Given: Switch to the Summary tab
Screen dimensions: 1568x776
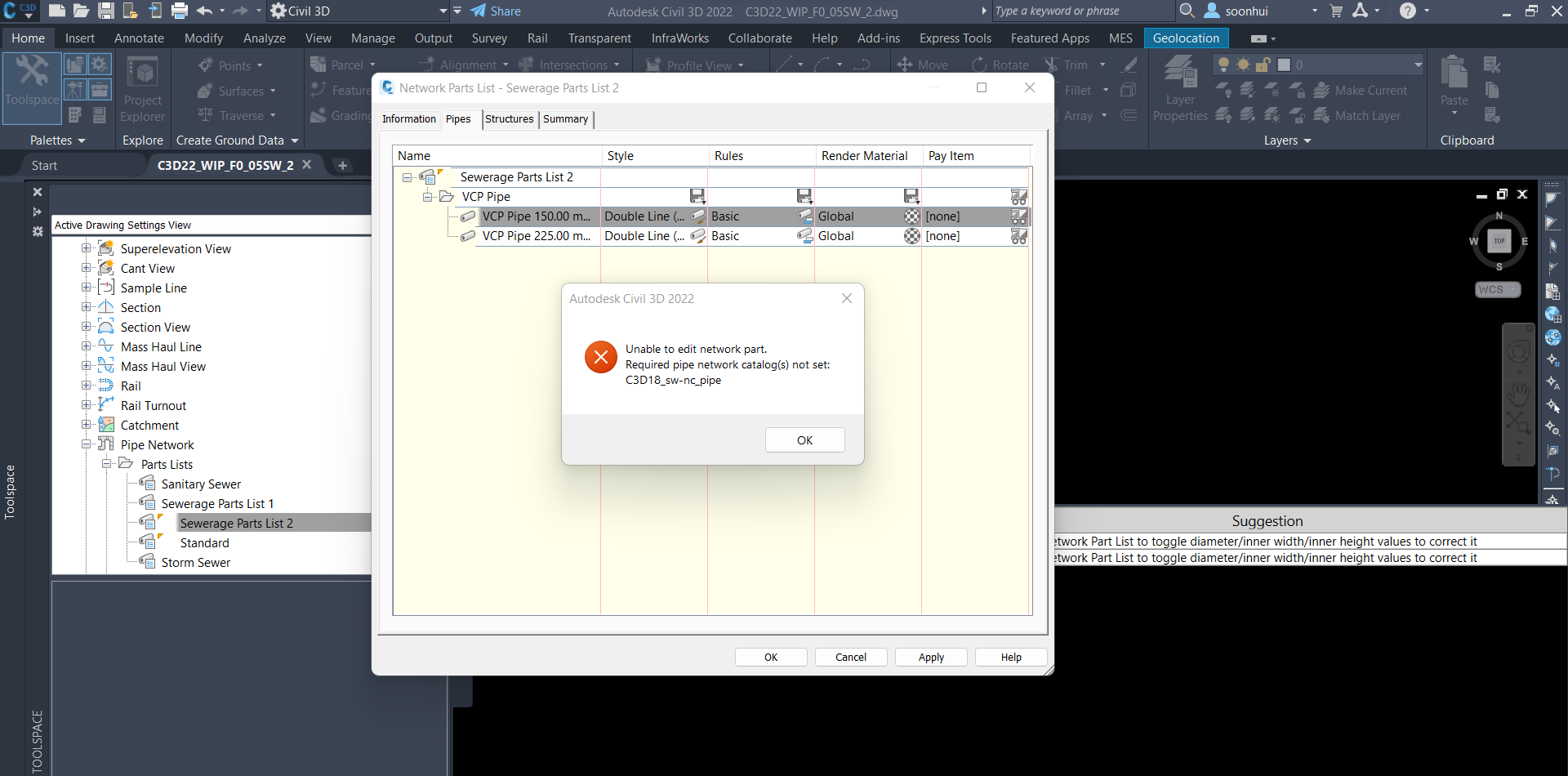Looking at the screenshot, I should coord(566,119).
